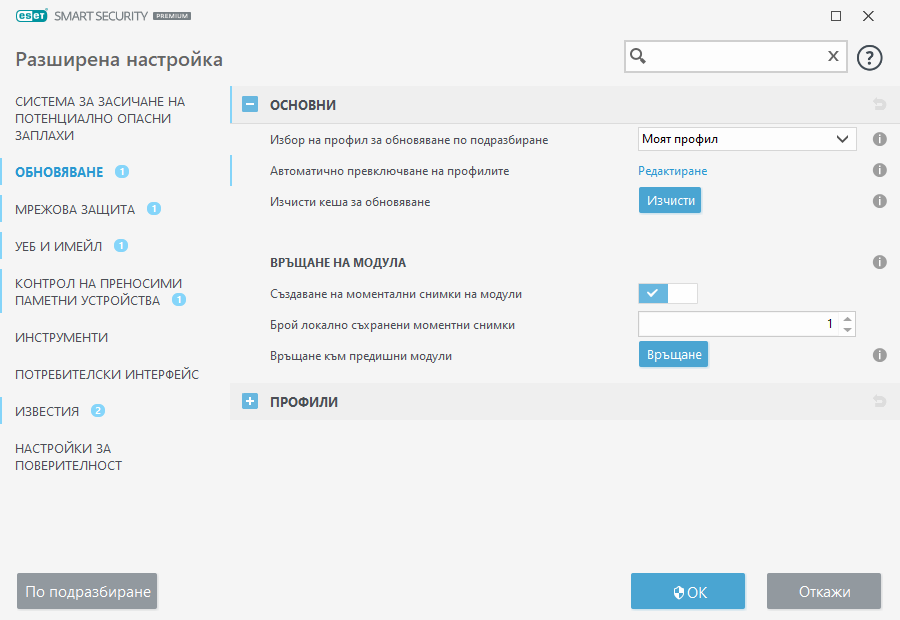The width and height of the screenshot is (900, 620).
Task: Open Уеб и имейл settings
Action: coord(59,246)
